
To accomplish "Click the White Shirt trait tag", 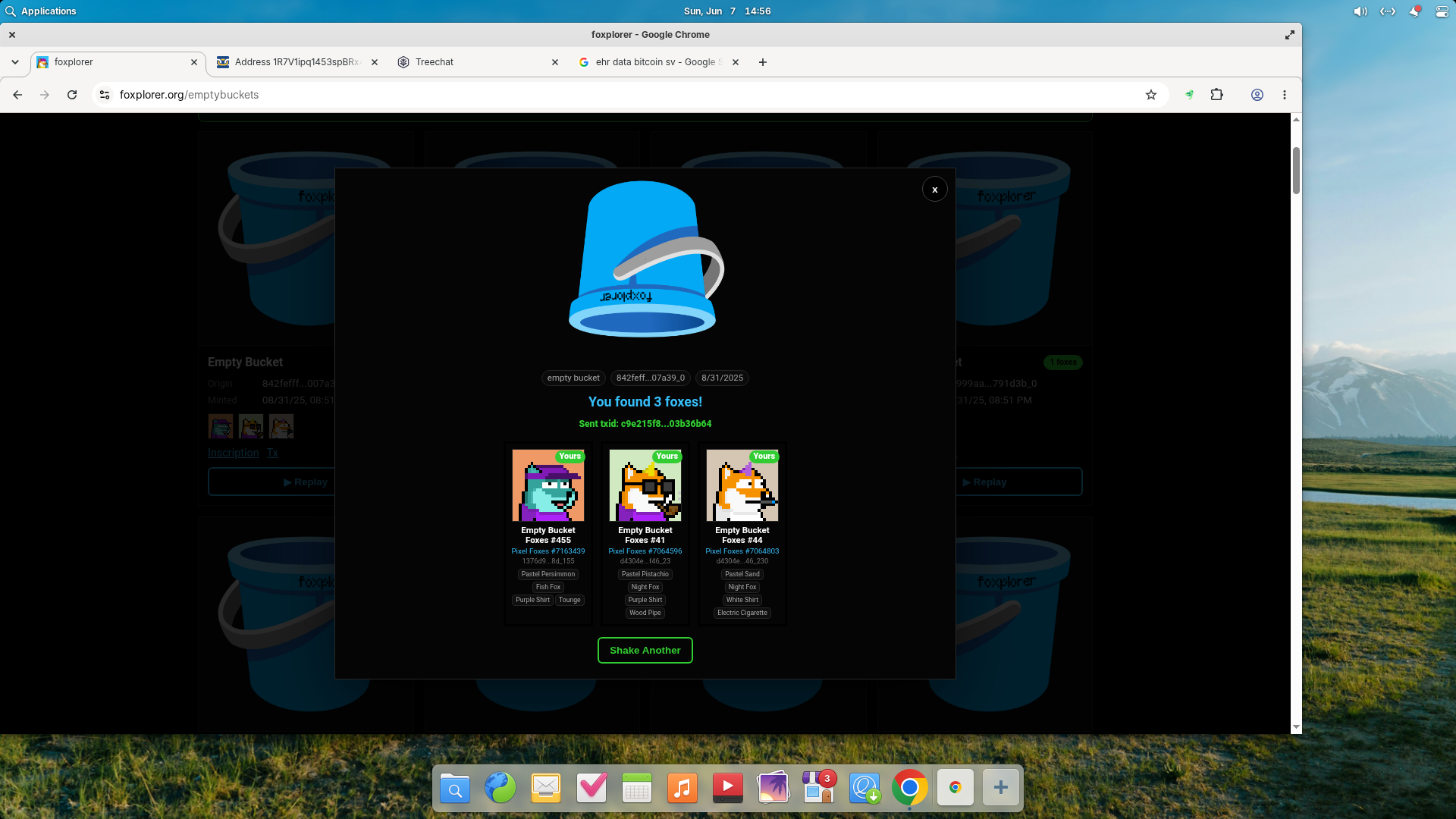I will point(742,600).
